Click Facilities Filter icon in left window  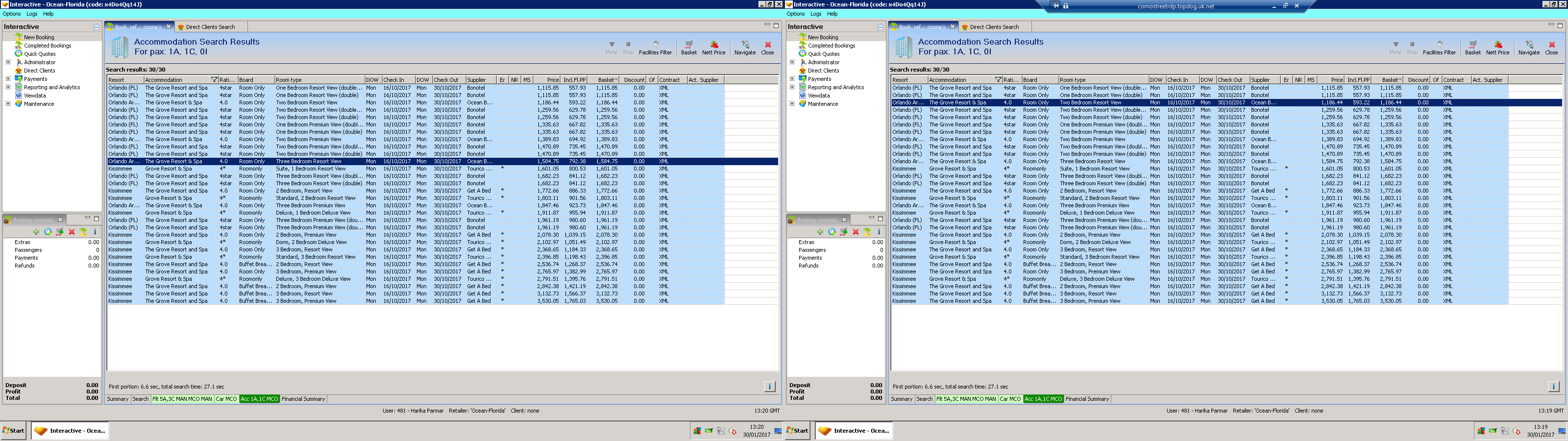[656, 45]
